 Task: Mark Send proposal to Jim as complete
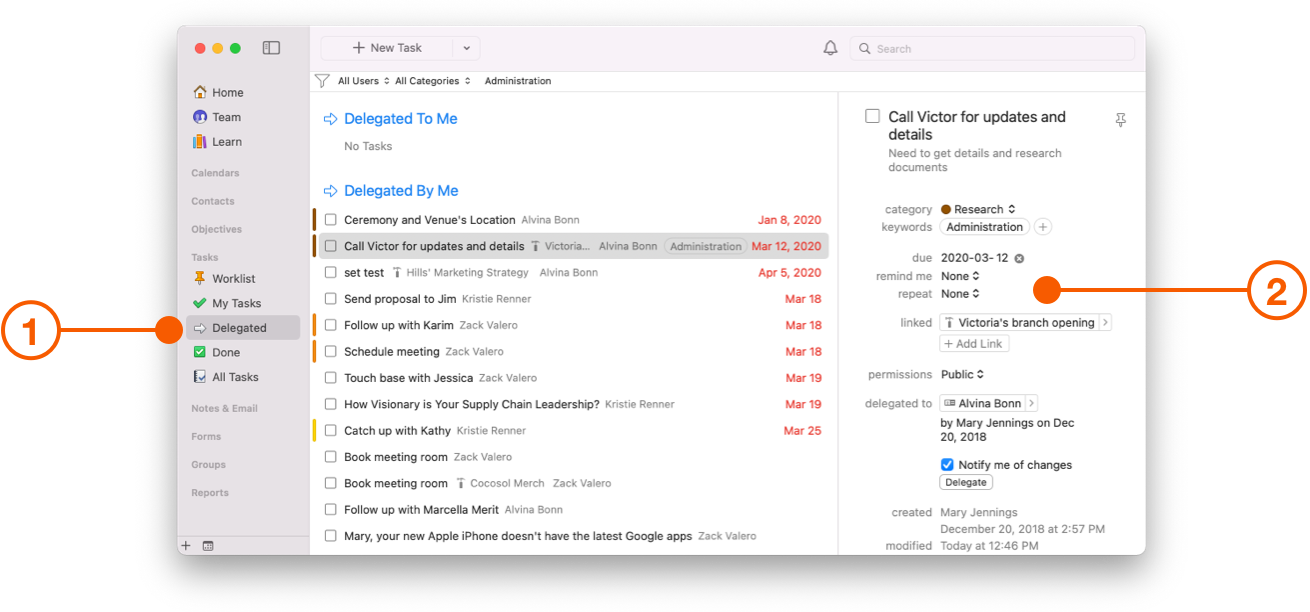tap(330, 298)
